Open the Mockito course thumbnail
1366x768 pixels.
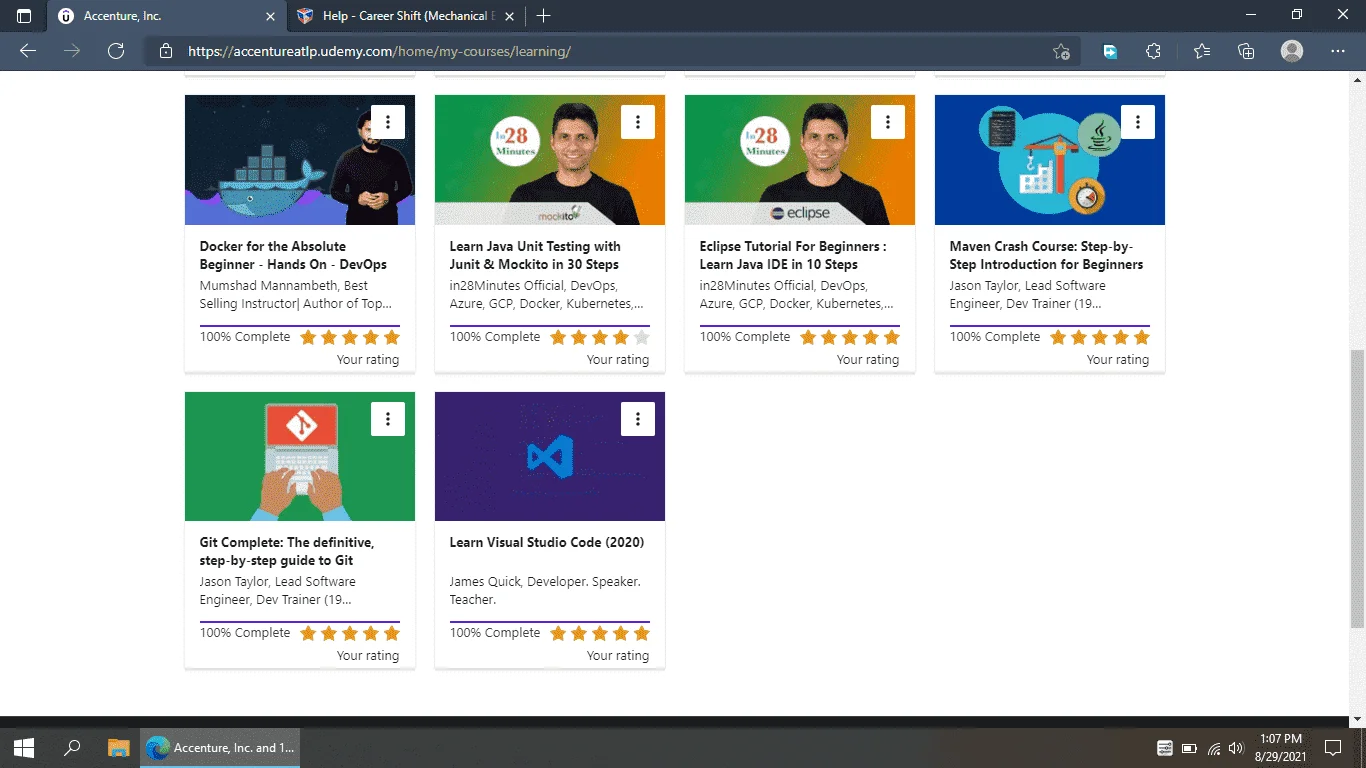click(x=550, y=160)
